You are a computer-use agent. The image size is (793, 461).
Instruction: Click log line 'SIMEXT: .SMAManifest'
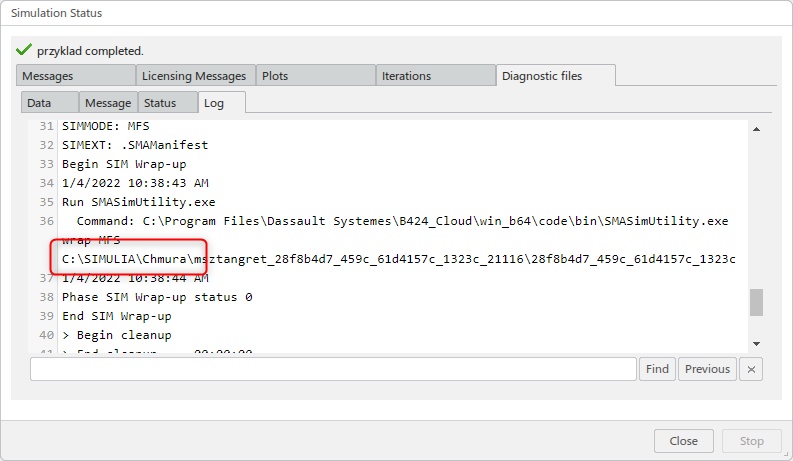(x=135, y=145)
